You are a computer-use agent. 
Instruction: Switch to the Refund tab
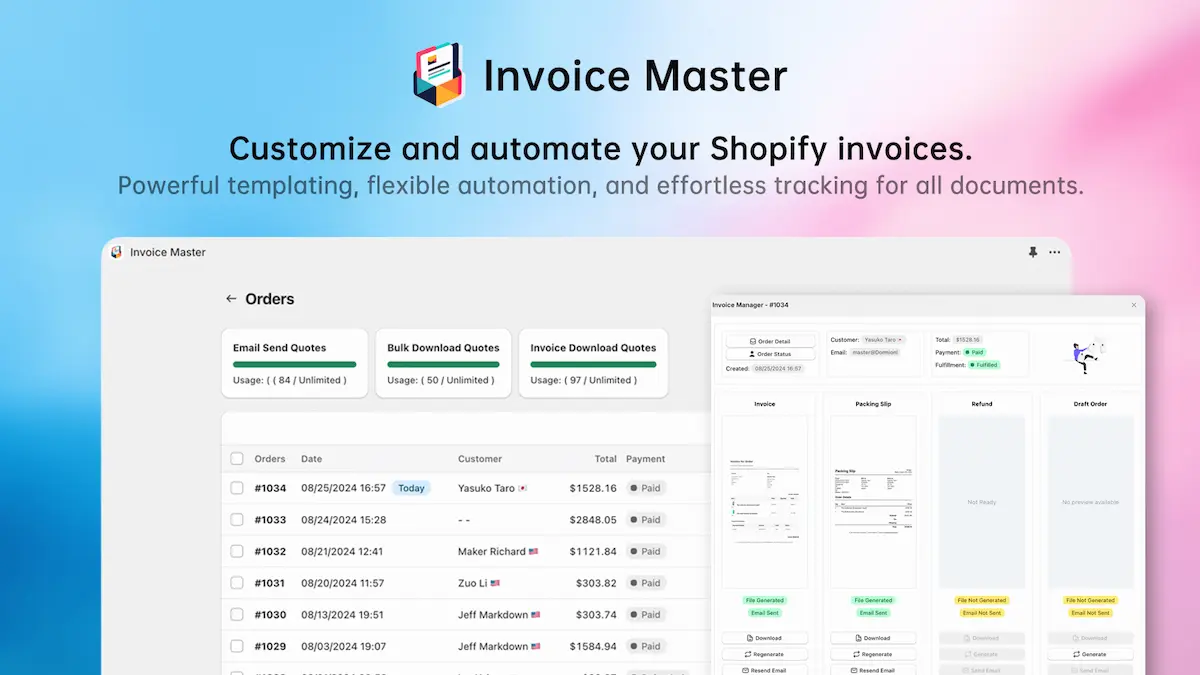click(x=982, y=403)
